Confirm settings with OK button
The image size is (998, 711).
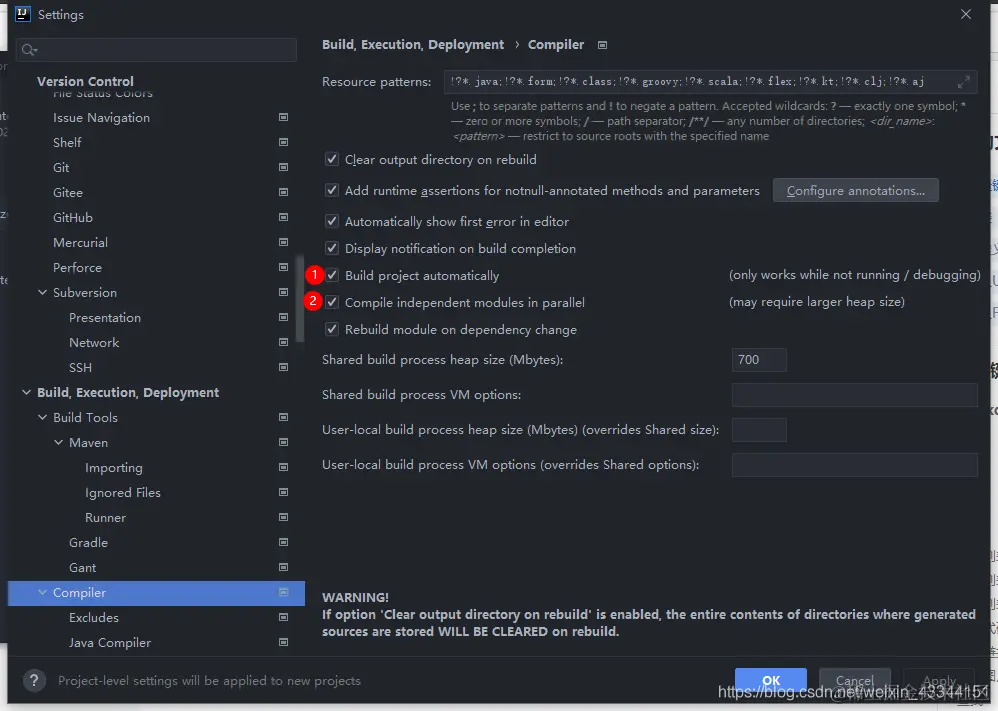[771, 680]
